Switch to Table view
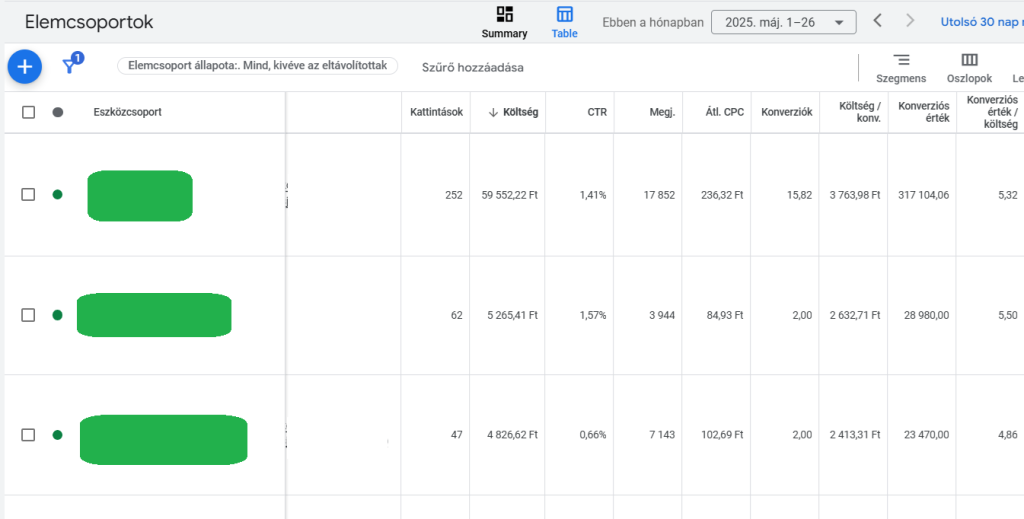The image size is (1024, 519). click(x=565, y=22)
